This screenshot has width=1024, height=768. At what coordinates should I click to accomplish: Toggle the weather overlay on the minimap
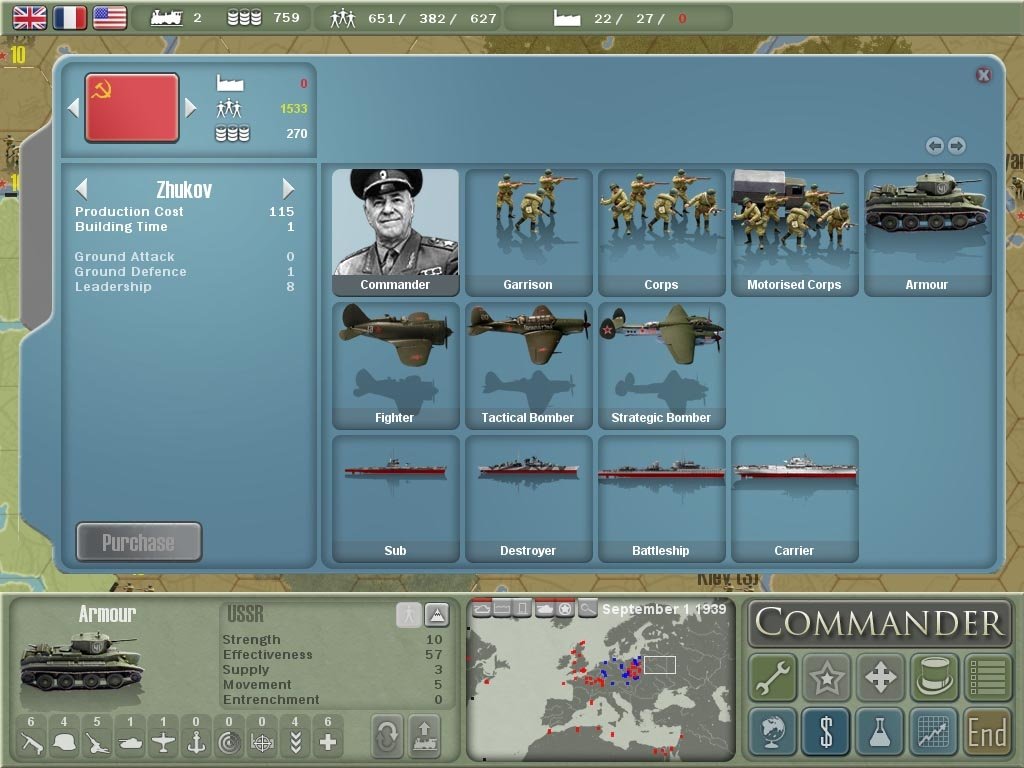pyautogui.click(x=481, y=608)
